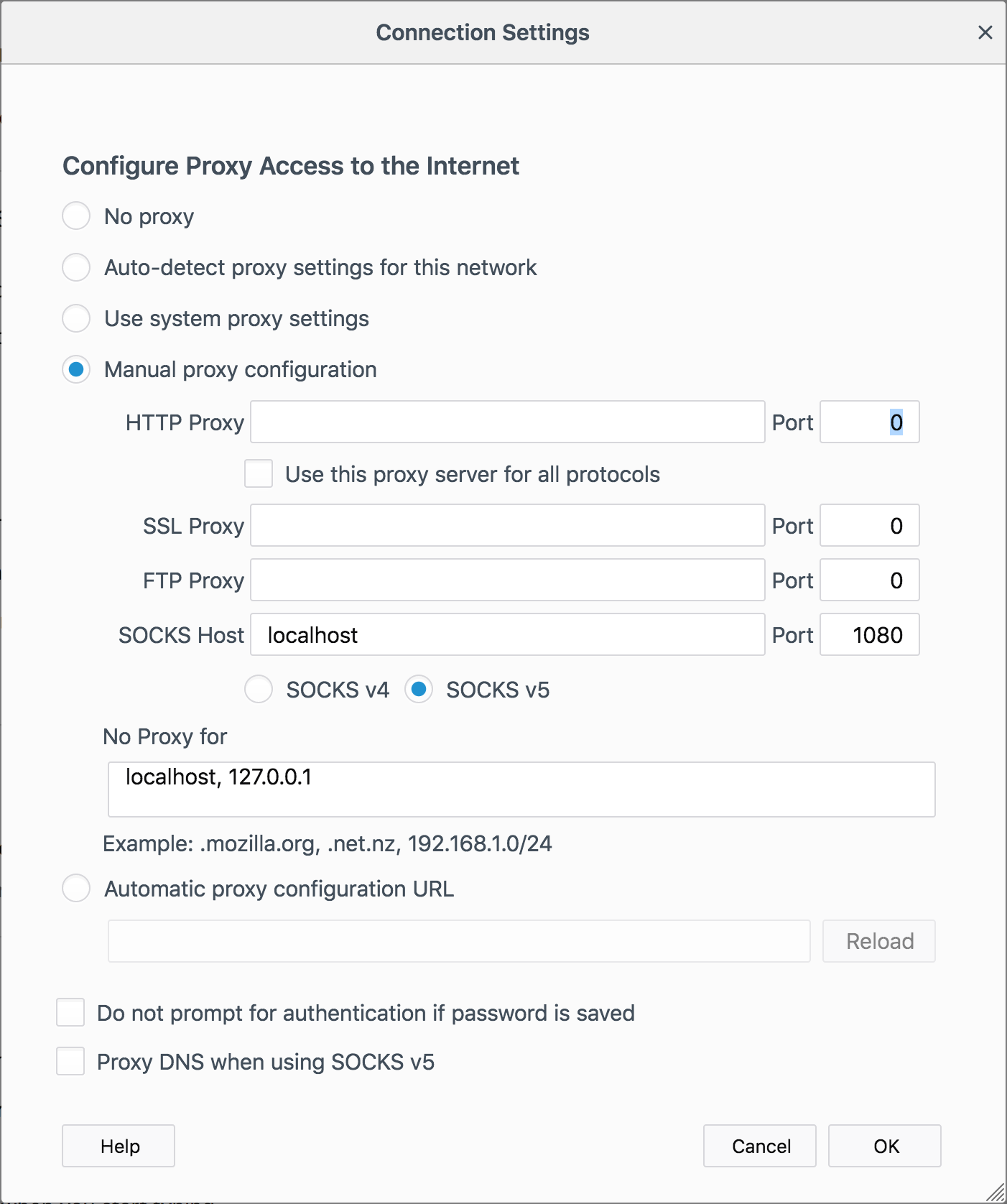Choose Auto-detect proxy settings for this network
This screenshot has height=1204, width=1007.
76,267
